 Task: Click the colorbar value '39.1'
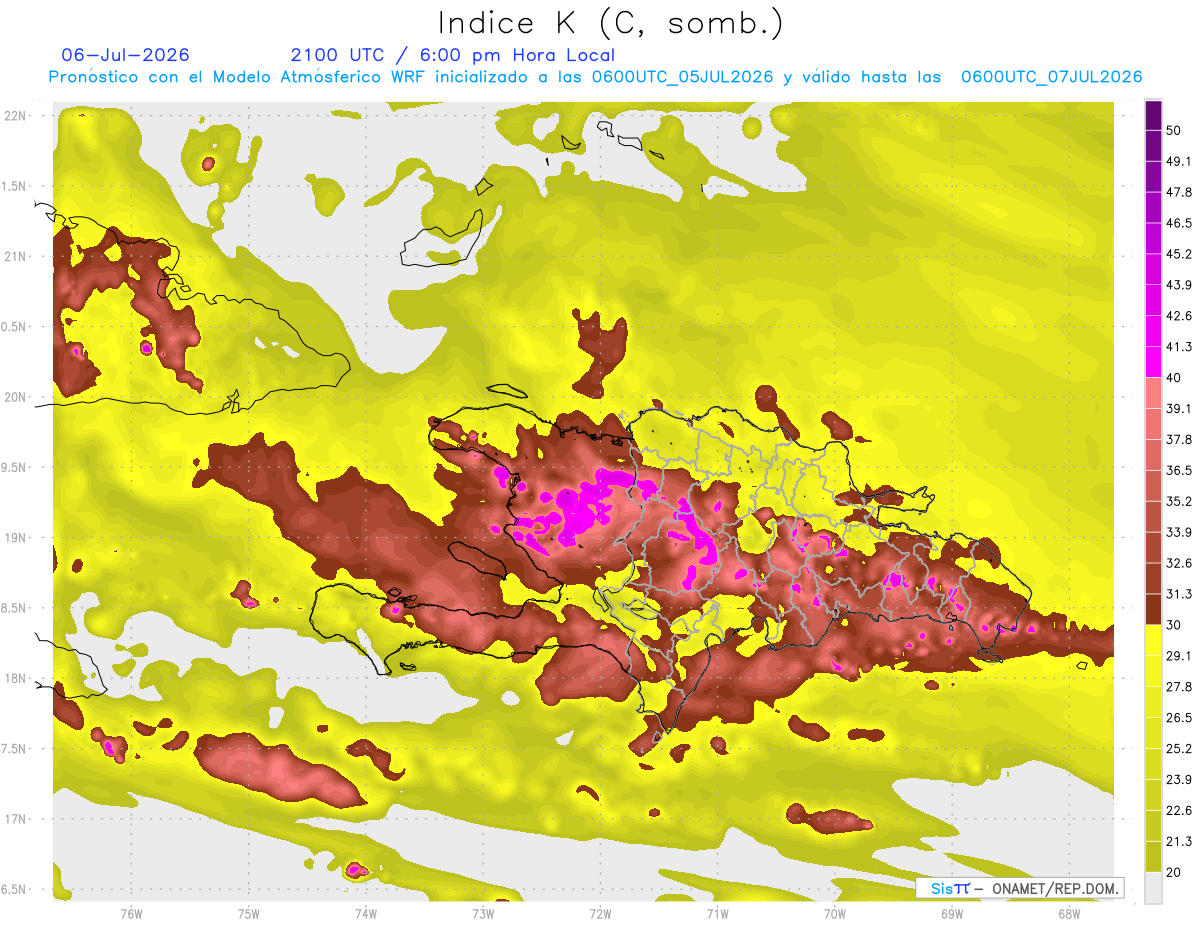pyautogui.click(x=1178, y=408)
